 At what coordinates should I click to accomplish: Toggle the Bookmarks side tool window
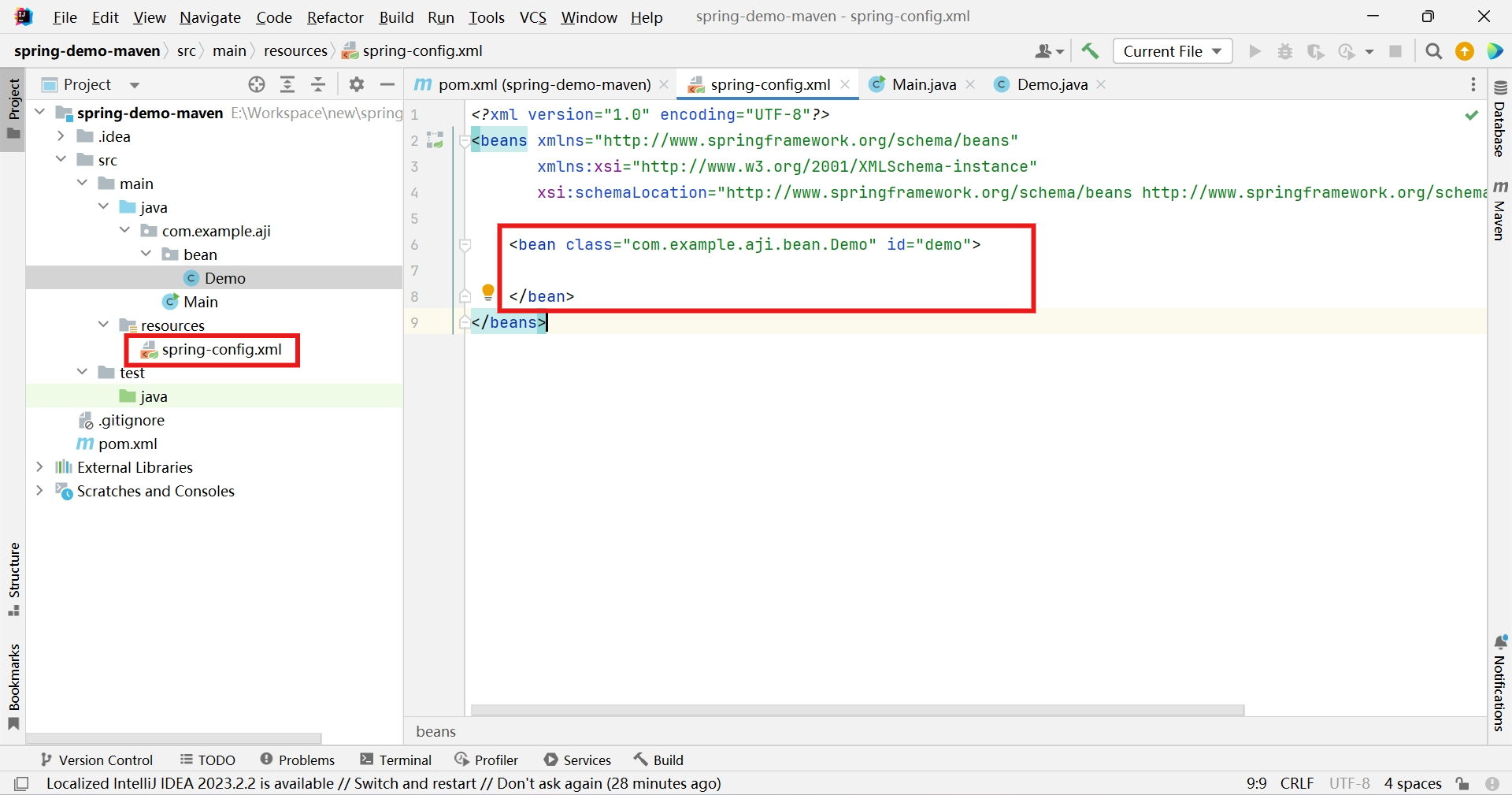pos(13,686)
